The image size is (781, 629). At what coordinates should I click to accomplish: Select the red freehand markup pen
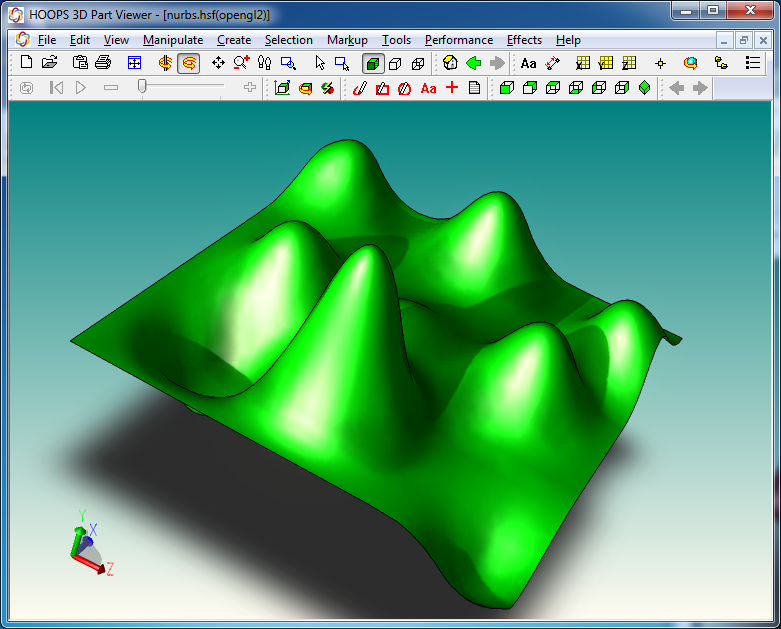(360, 88)
